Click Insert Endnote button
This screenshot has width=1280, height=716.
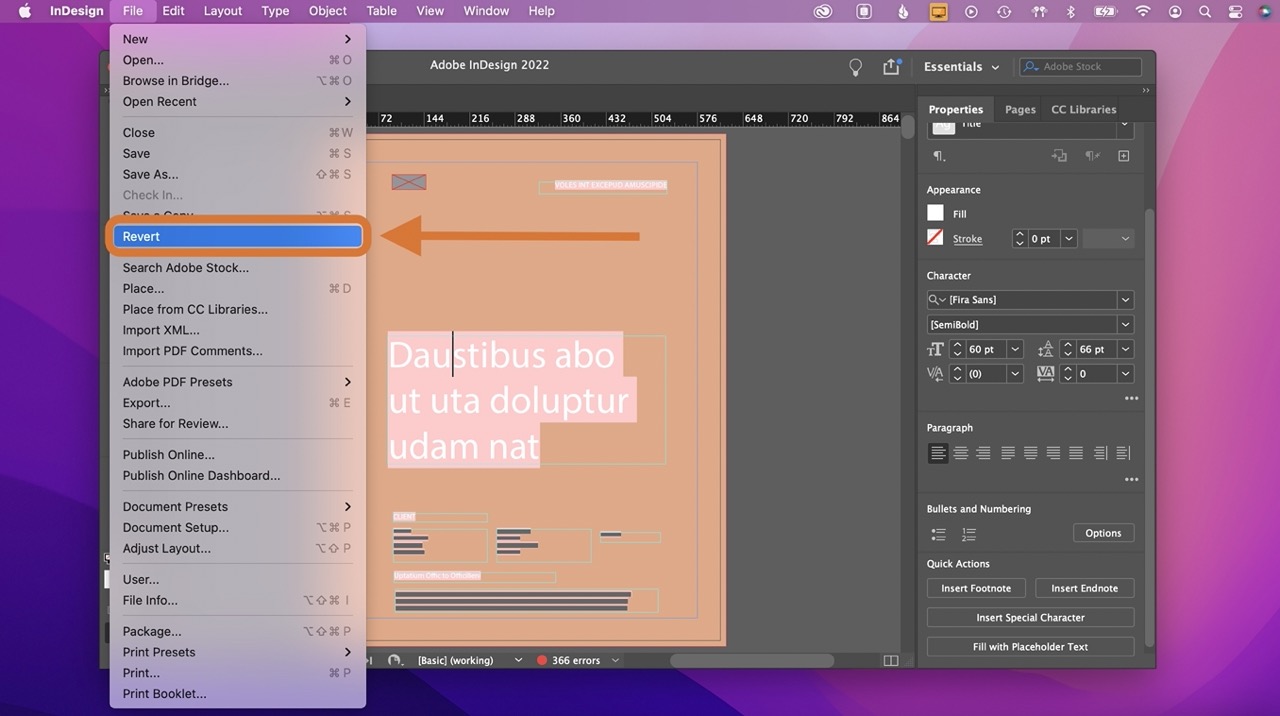pyautogui.click(x=1085, y=588)
